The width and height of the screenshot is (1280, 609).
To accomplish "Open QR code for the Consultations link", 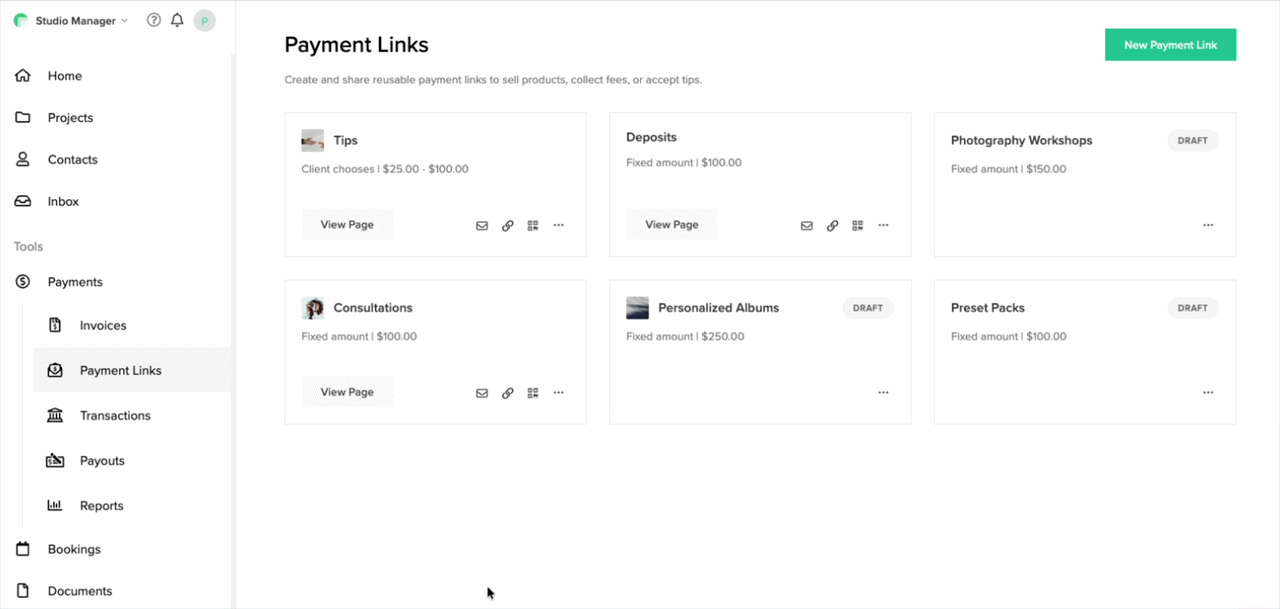I will point(532,392).
